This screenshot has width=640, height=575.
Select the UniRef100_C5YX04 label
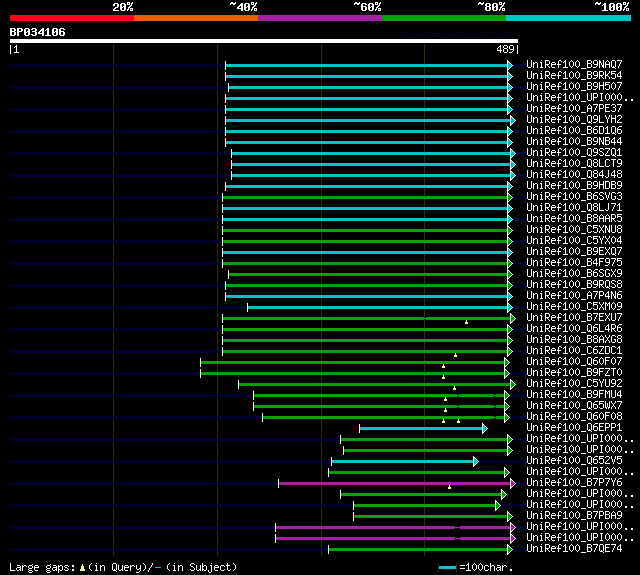574,241
